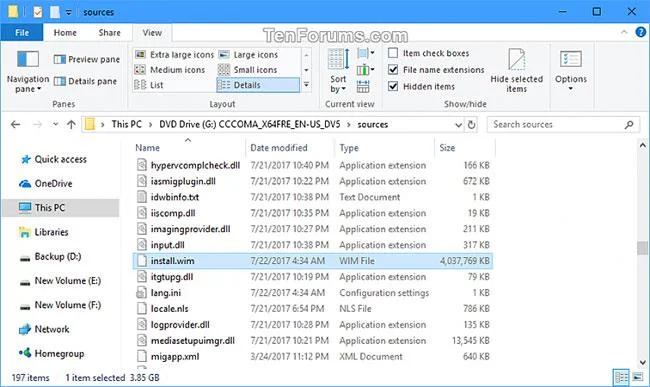Uncheck Hidden items checkbox

(x=393, y=86)
